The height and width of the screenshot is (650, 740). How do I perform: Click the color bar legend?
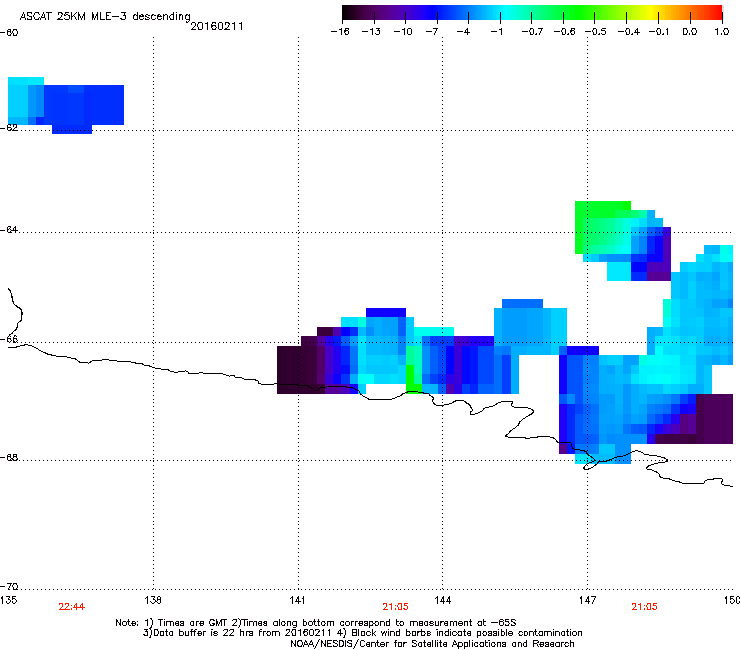532,13
